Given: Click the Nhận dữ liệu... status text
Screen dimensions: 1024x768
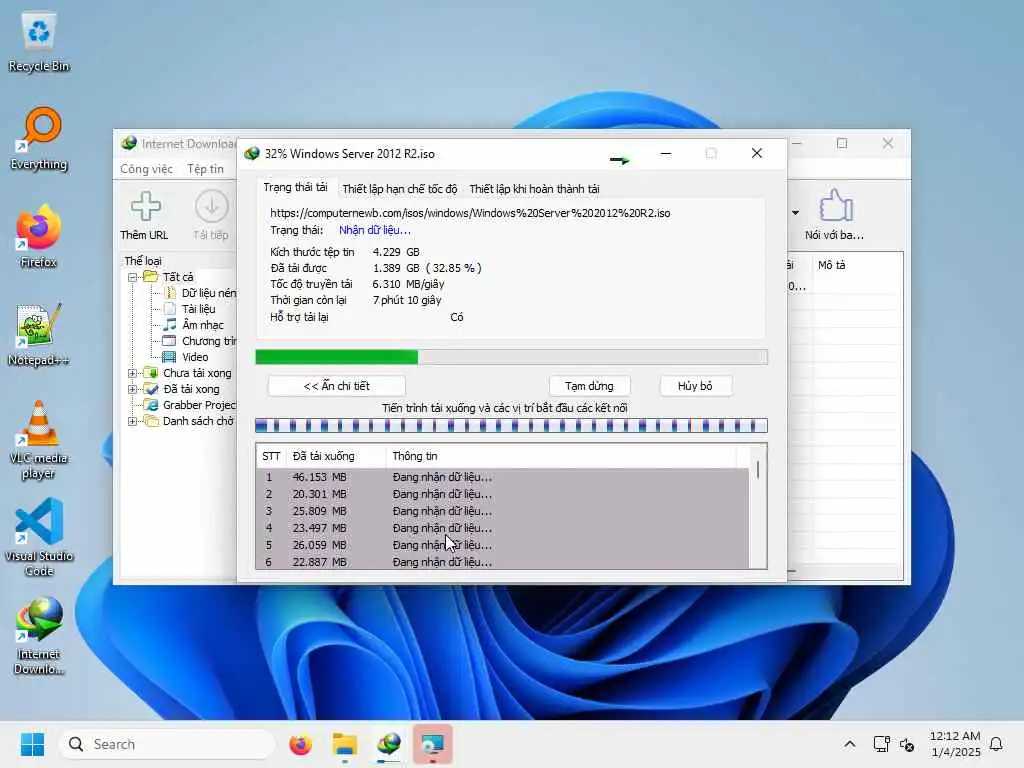Looking at the screenshot, I should coord(375,230).
